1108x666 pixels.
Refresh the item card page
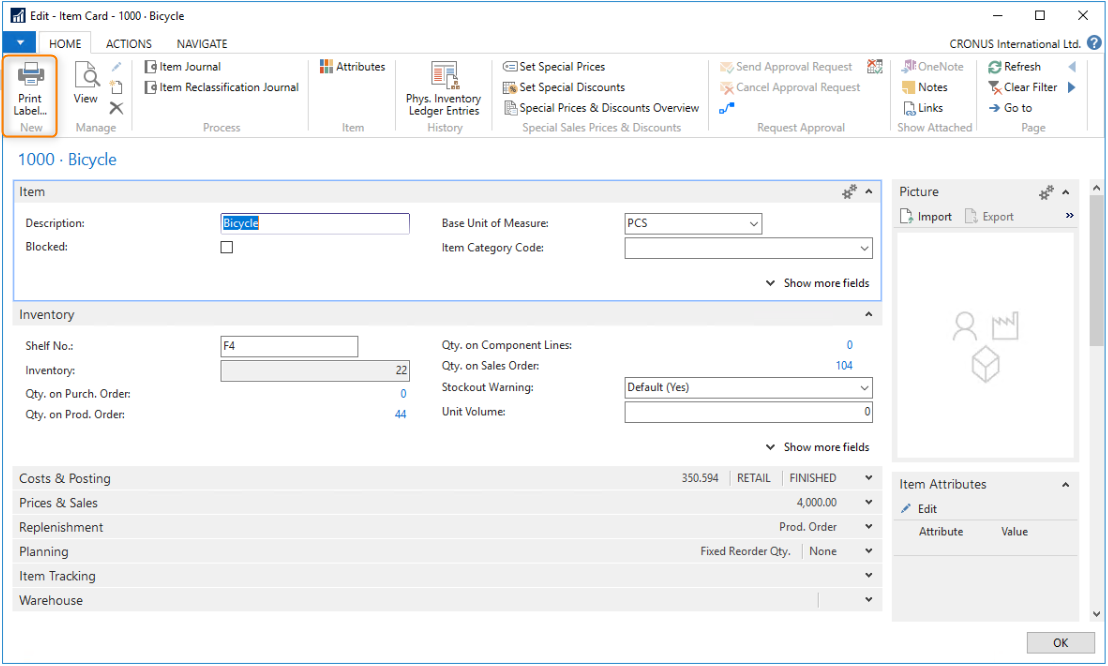(x=1015, y=66)
